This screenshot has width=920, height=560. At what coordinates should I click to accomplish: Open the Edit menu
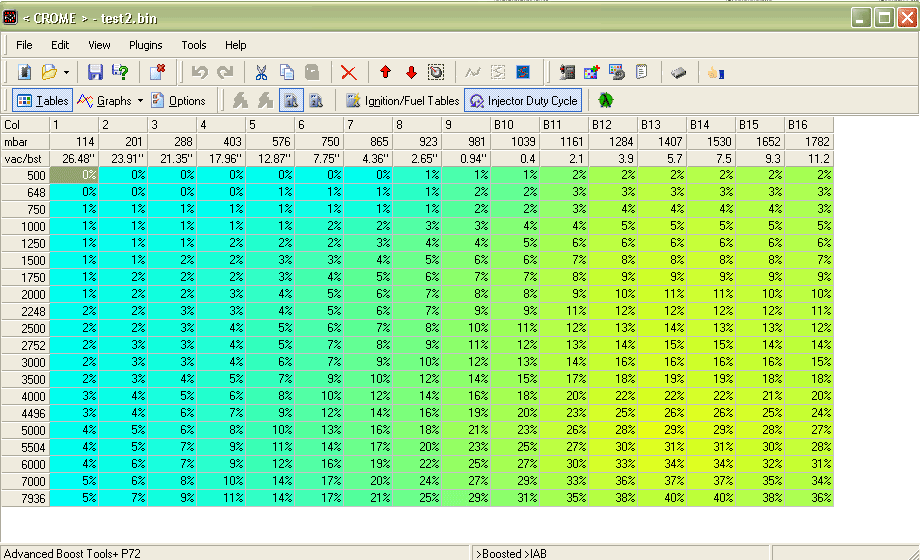tap(60, 45)
